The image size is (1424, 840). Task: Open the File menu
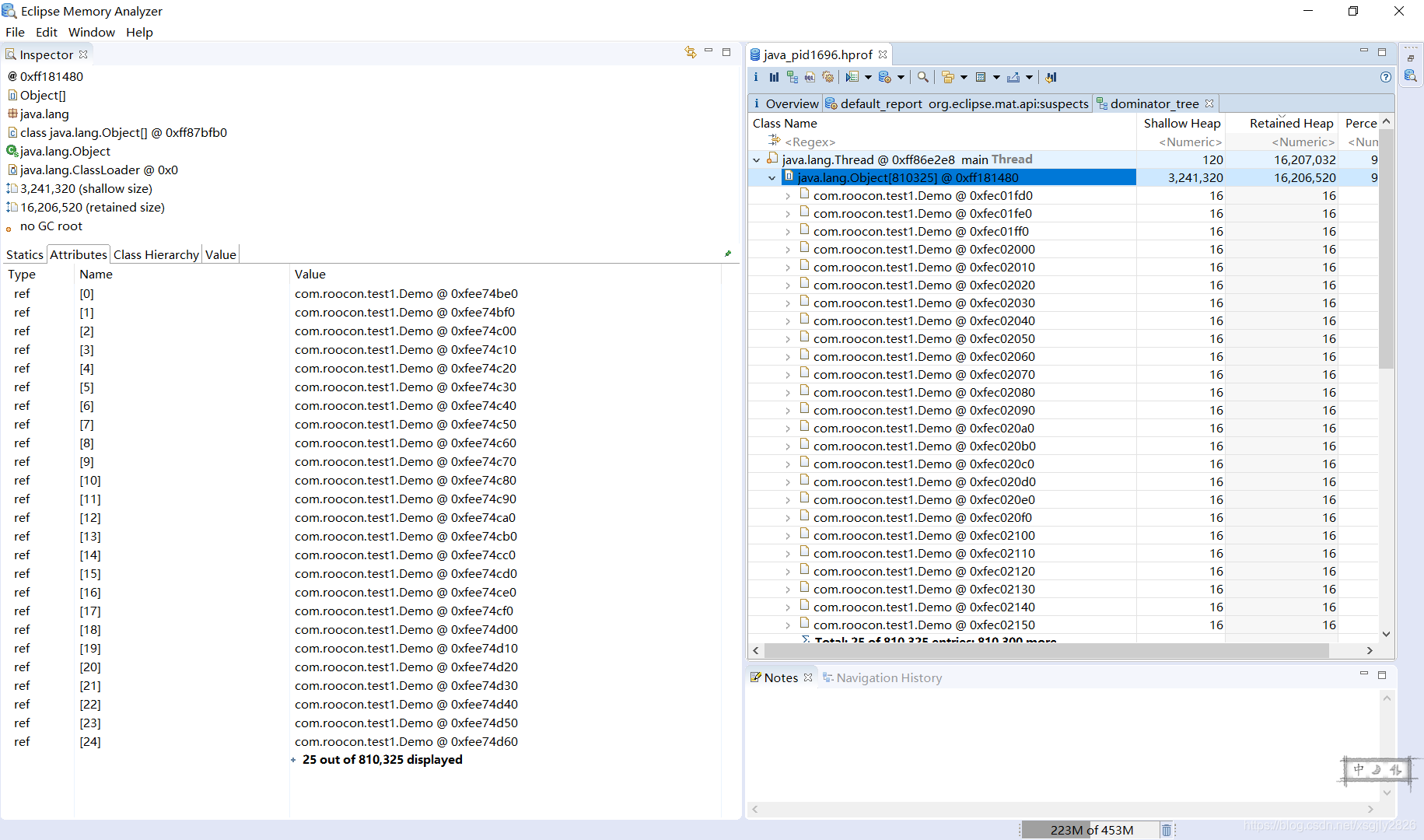point(15,32)
